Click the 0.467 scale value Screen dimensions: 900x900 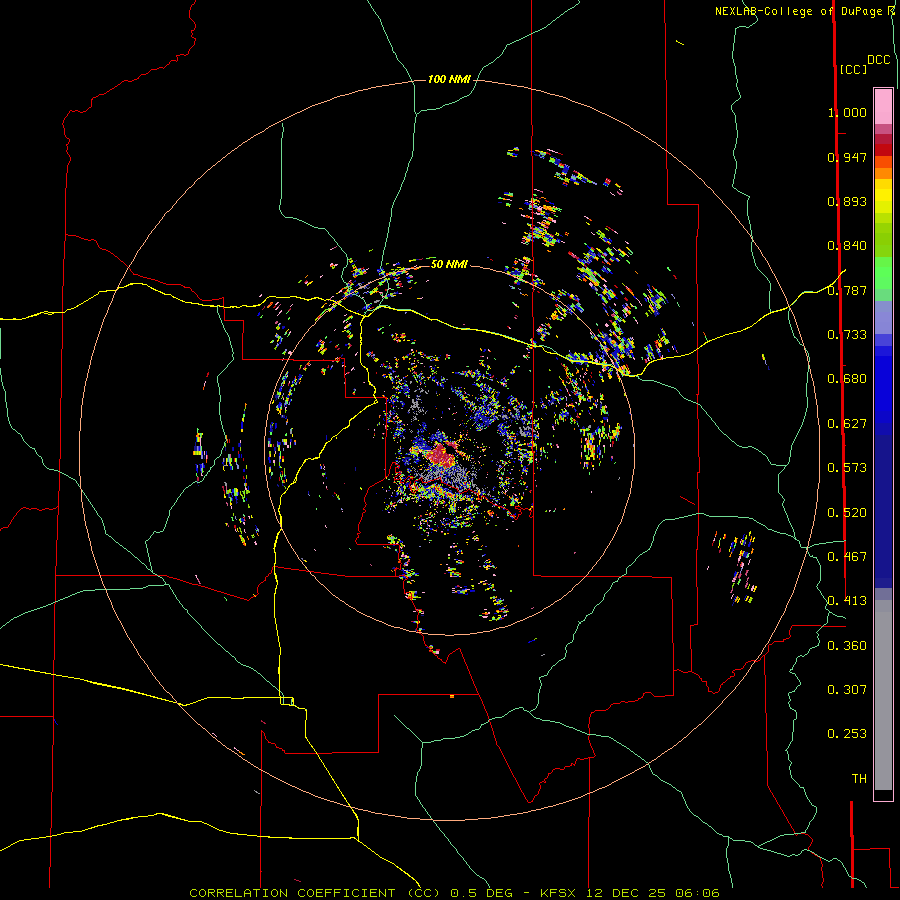pos(847,557)
